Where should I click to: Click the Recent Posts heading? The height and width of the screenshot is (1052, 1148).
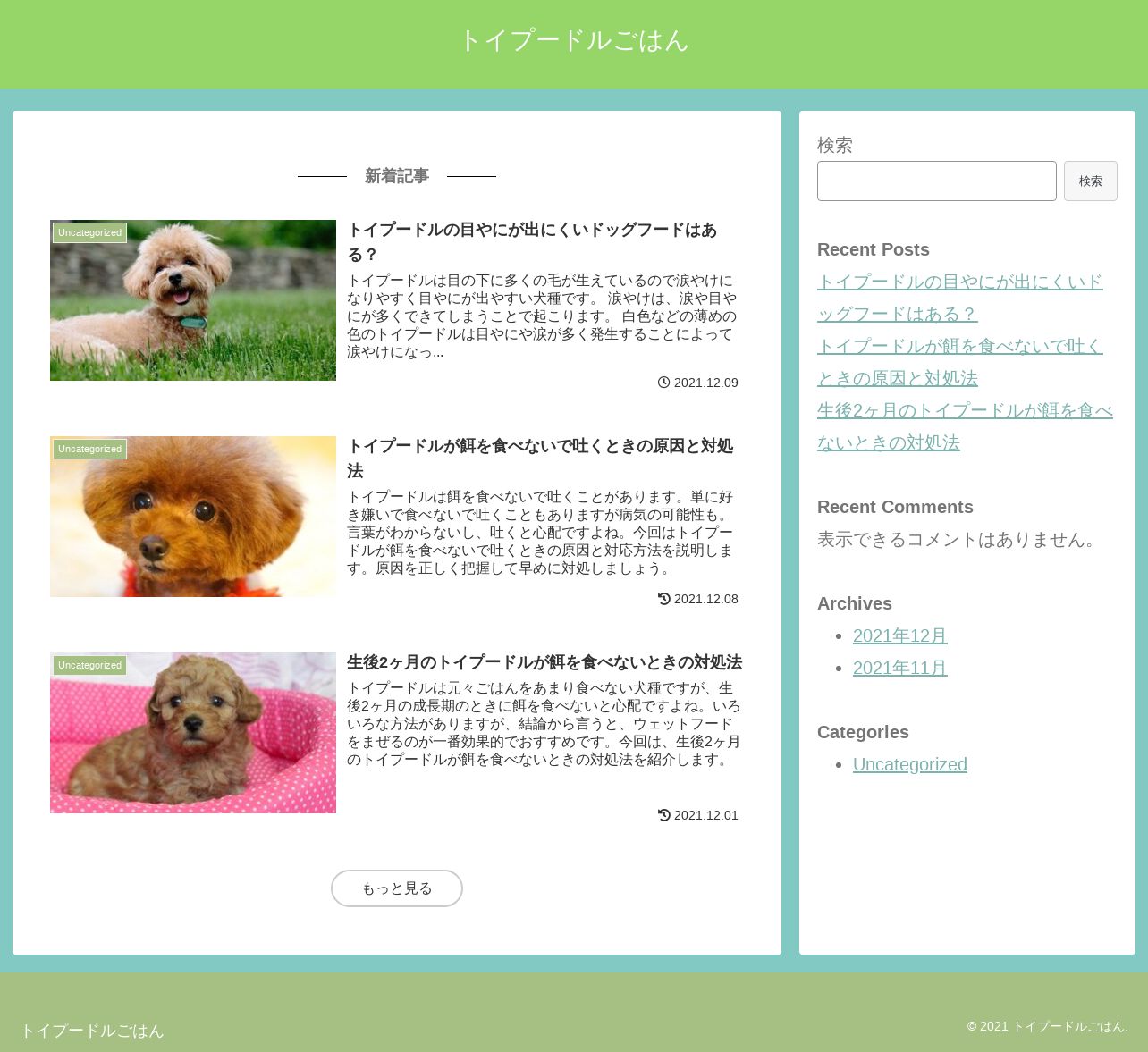874,249
